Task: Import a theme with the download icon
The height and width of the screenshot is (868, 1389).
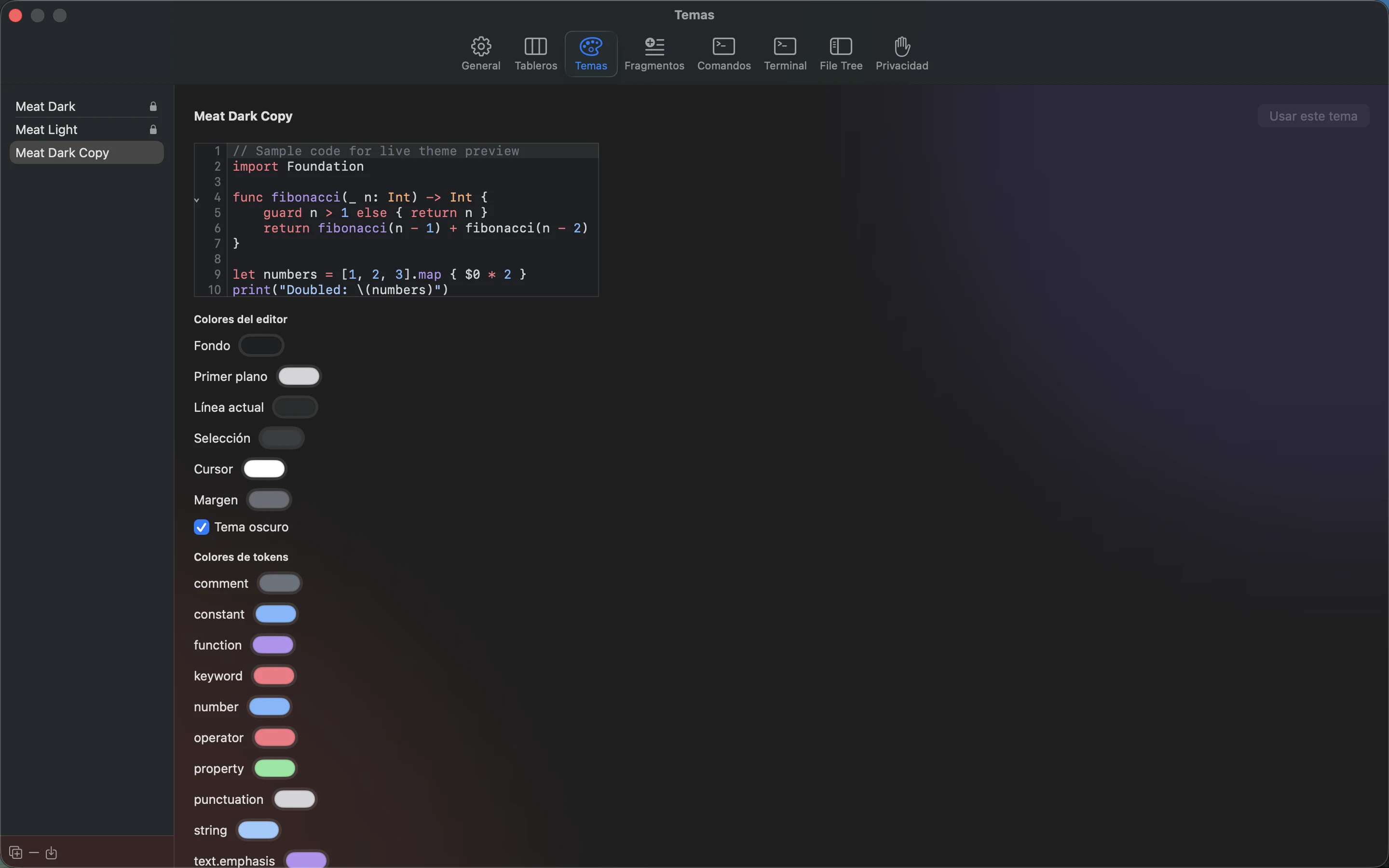Action: coord(52,853)
